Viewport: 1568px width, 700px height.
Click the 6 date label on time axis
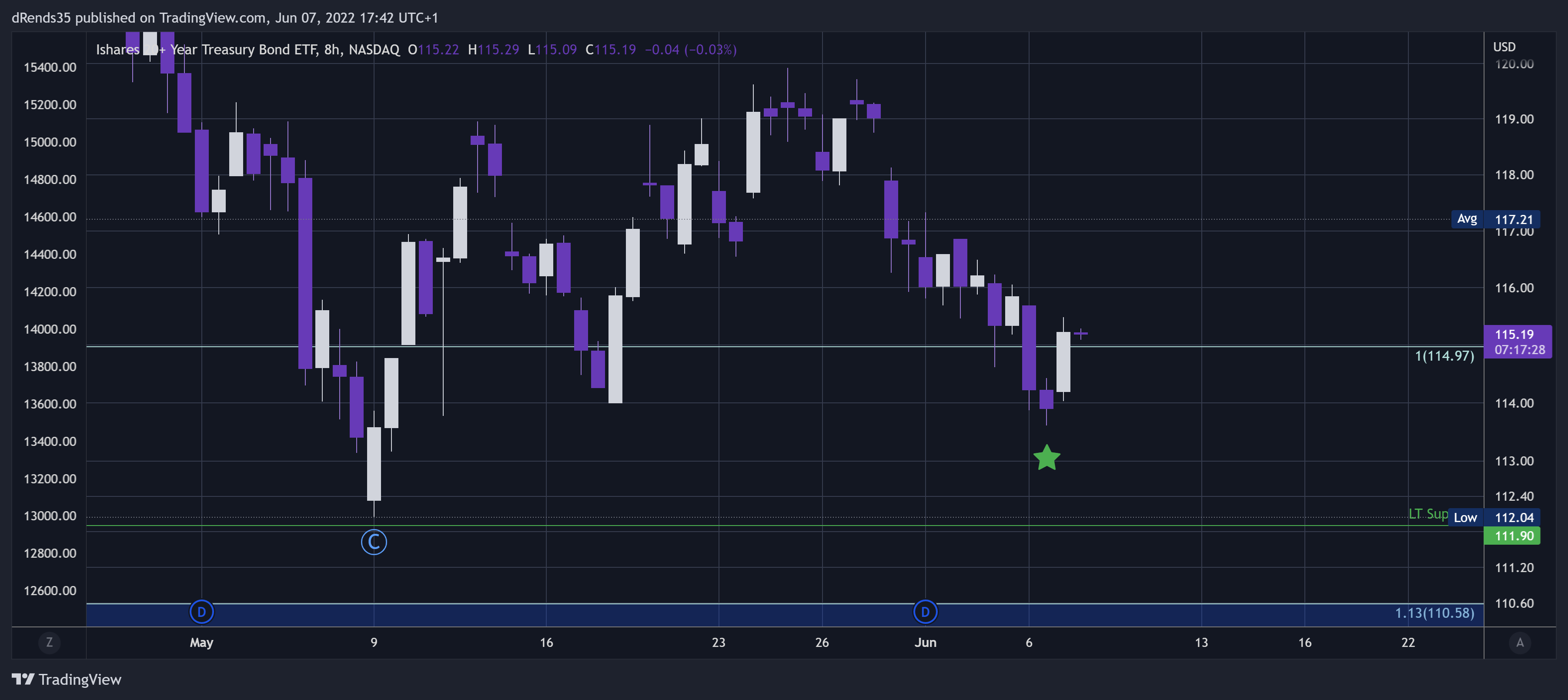tap(1029, 642)
